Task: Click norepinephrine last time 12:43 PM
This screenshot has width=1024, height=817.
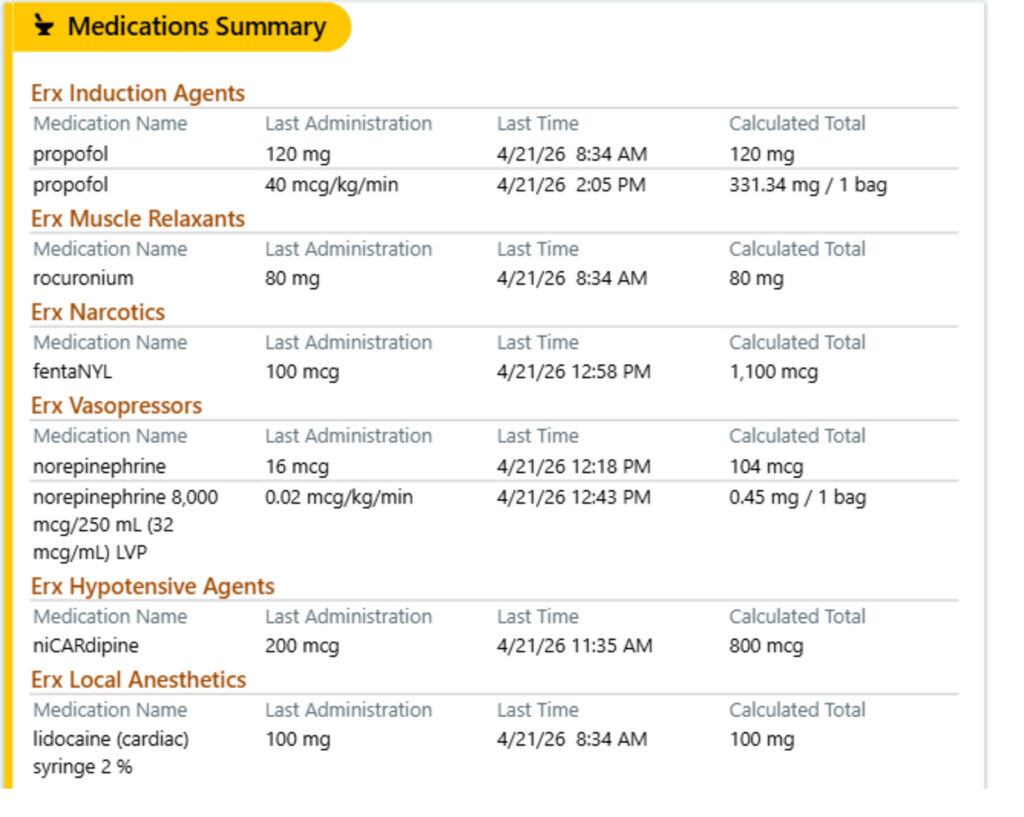Action: coord(573,498)
